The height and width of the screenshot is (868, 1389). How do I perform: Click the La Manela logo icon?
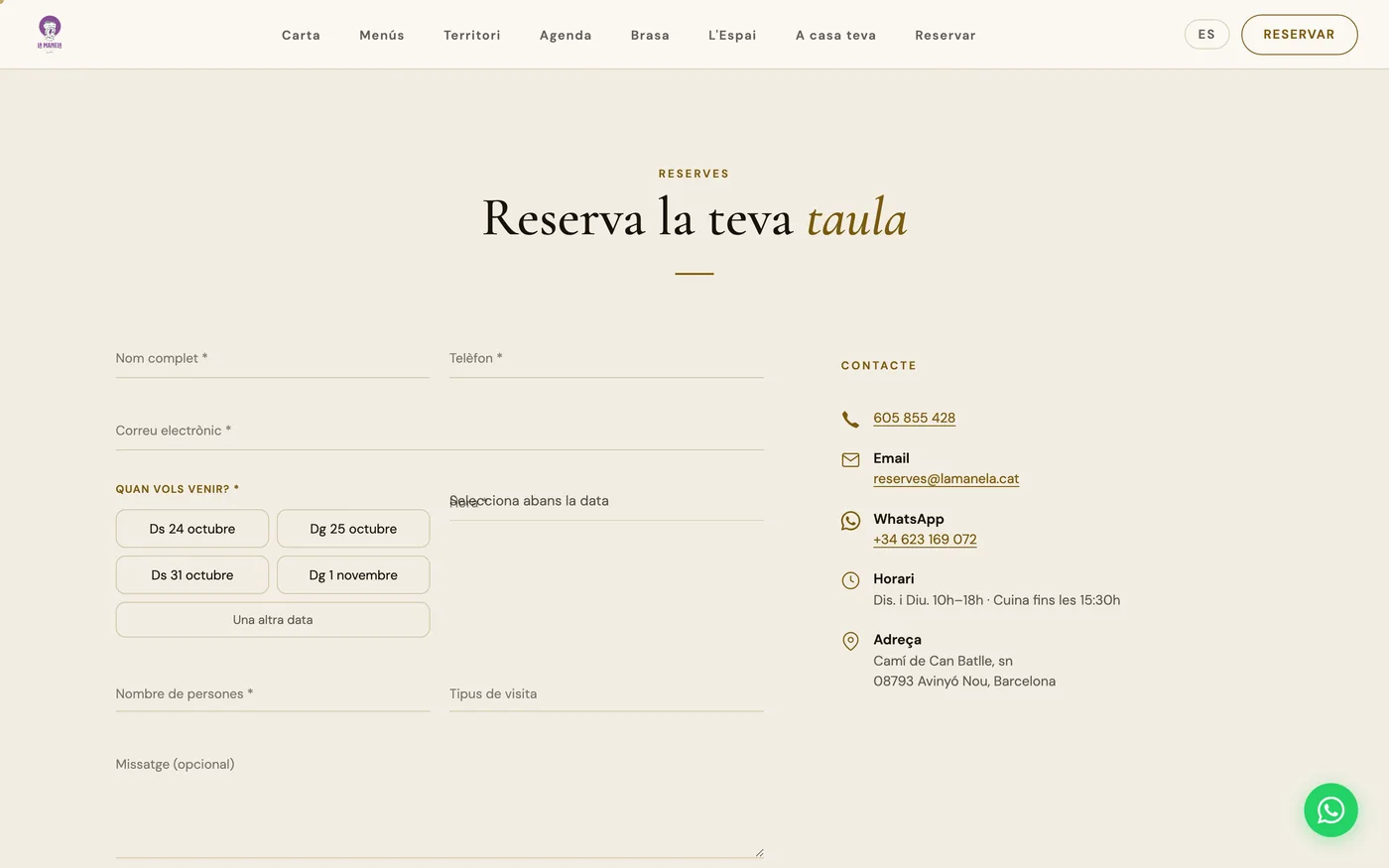click(50, 35)
